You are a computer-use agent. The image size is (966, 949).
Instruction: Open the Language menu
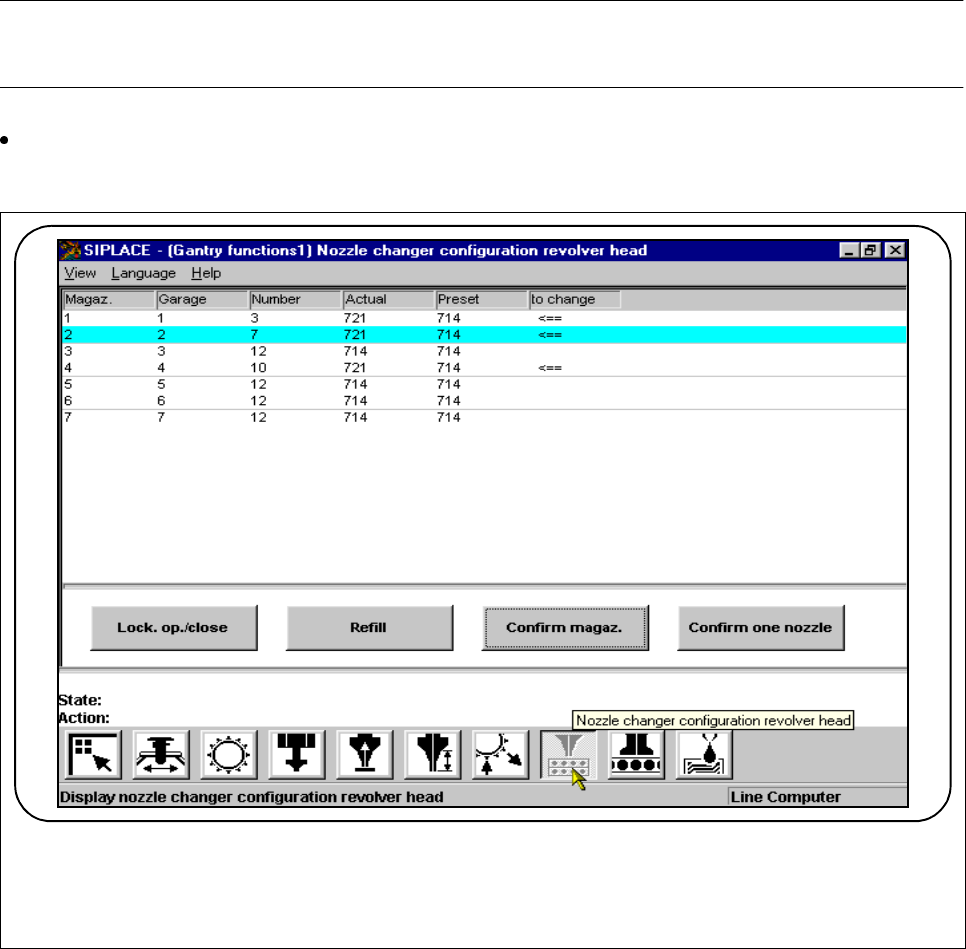[144, 273]
